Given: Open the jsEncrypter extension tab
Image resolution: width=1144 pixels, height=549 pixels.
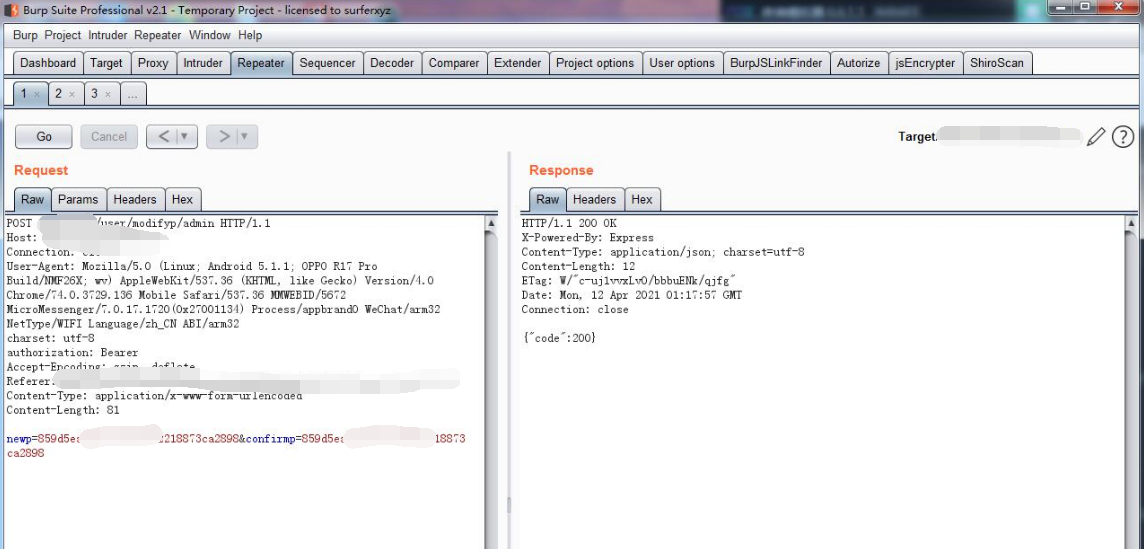Looking at the screenshot, I should click(x=926, y=63).
